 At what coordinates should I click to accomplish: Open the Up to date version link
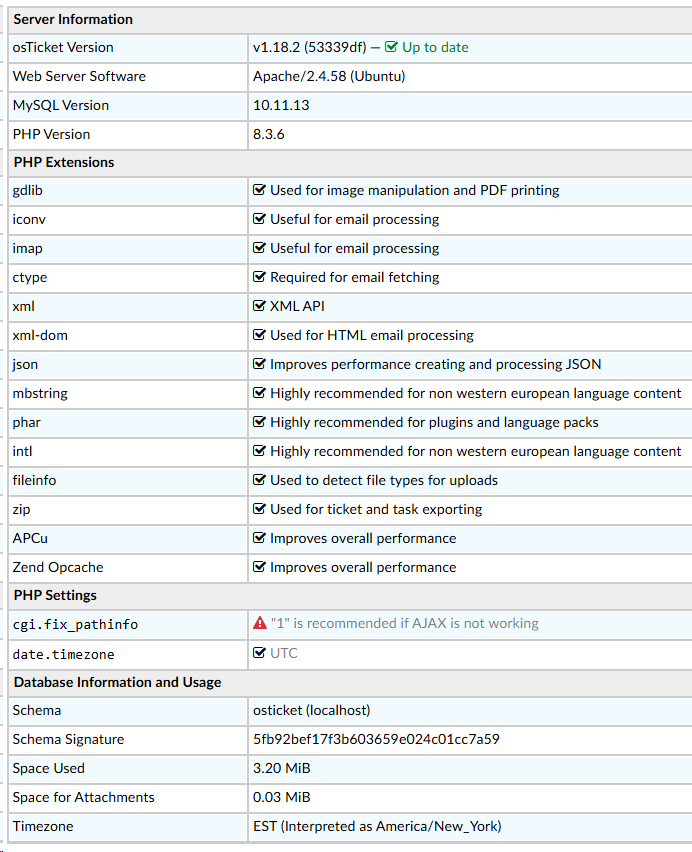tap(435, 47)
